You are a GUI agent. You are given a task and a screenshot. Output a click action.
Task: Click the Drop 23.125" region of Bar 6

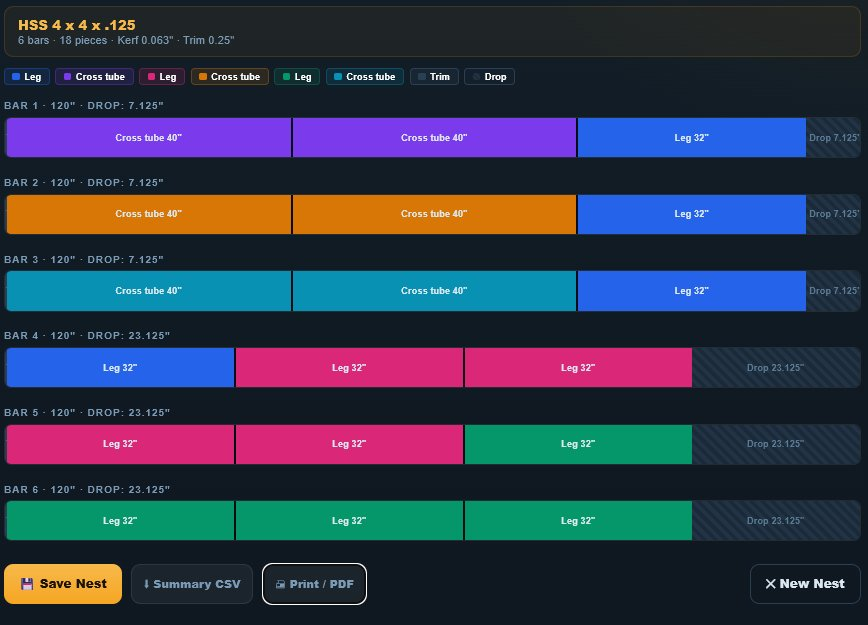click(x=775, y=520)
